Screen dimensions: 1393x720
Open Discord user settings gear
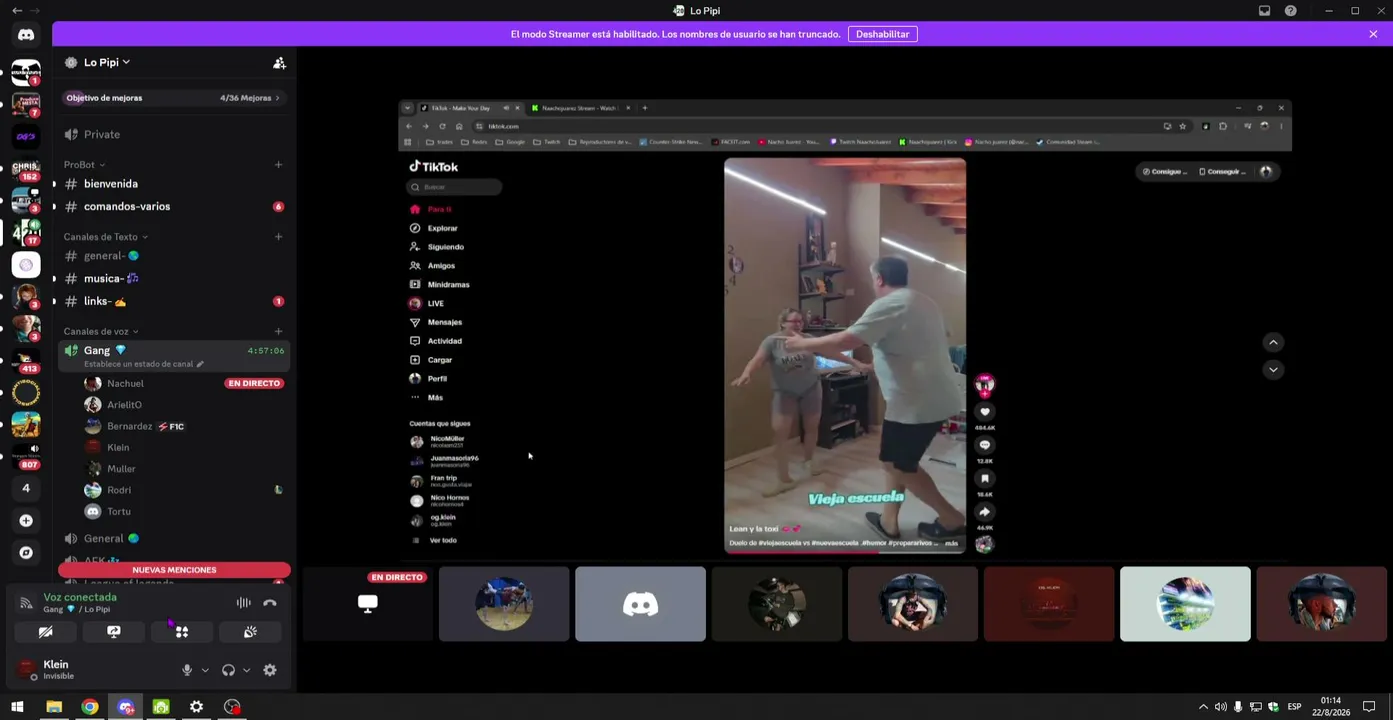[x=270, y=670]
